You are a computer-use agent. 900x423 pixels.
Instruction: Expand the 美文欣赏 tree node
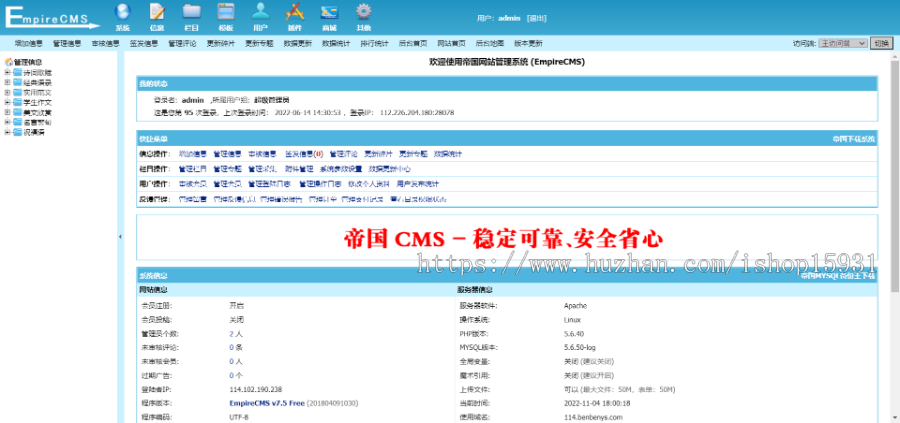pos(7,112)
